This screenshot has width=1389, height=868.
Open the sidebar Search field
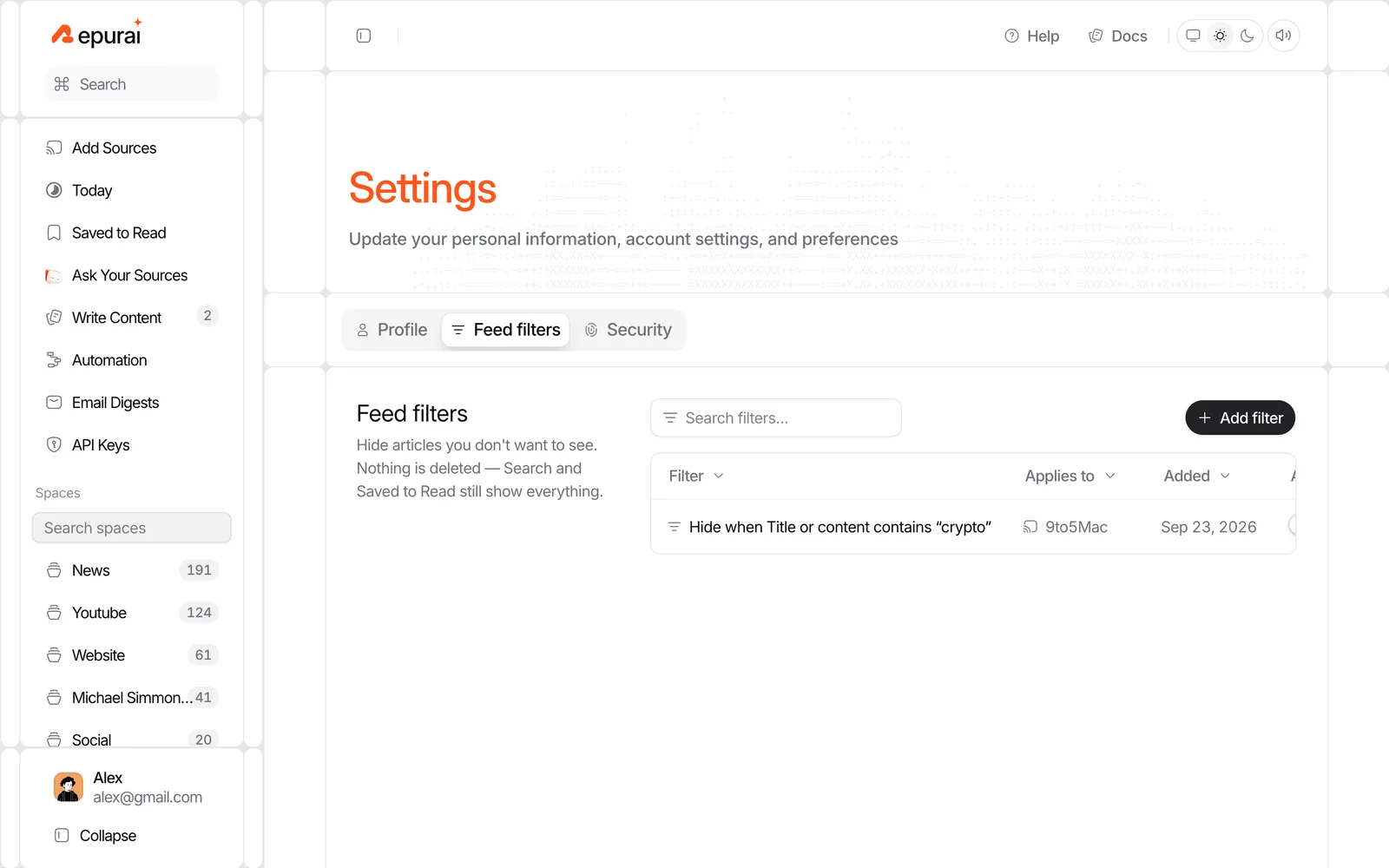click(x=132, y=84)
